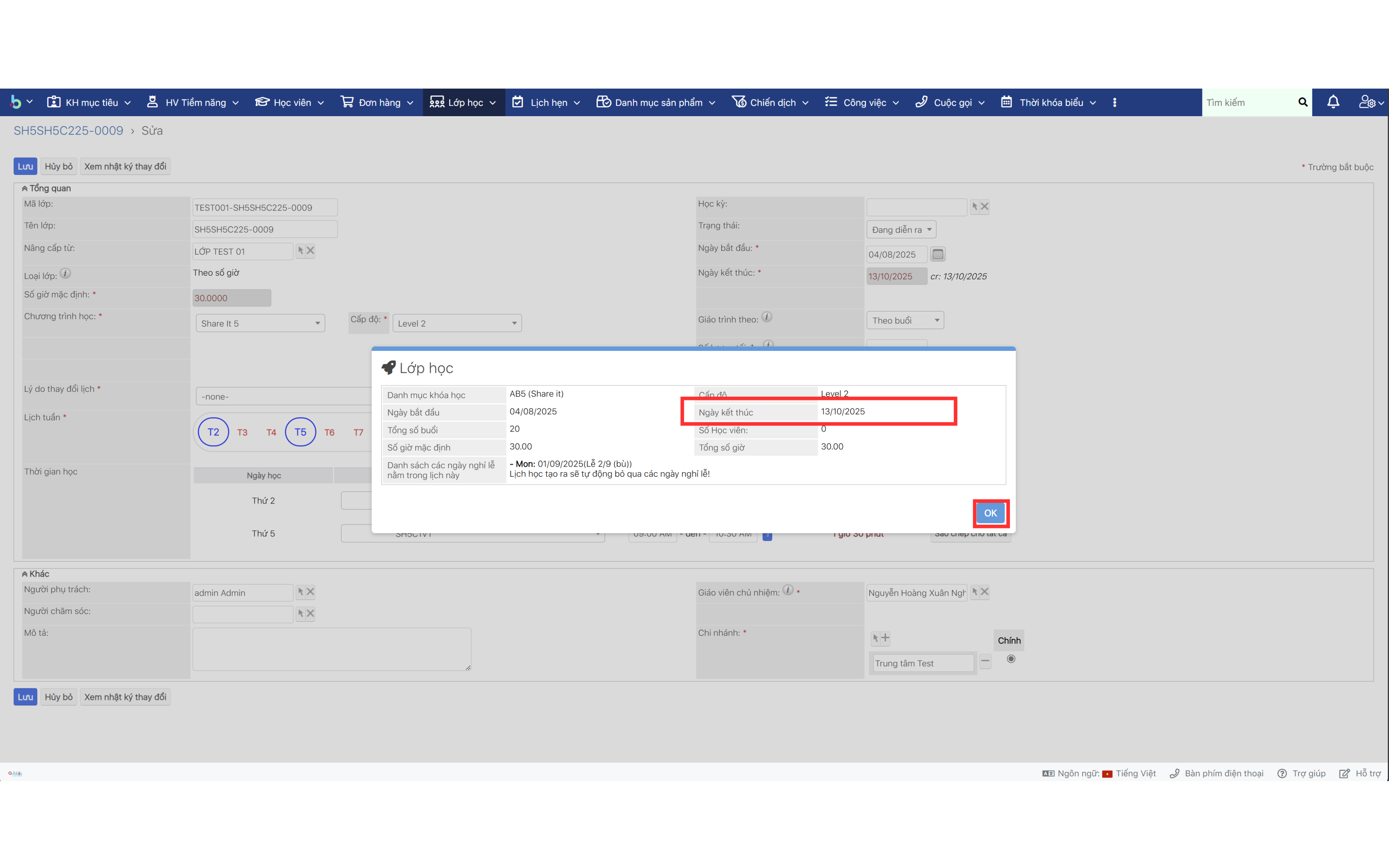Click the search magnifier icon
Screen dimensions: 1389x868
(x=1302, y=102)
